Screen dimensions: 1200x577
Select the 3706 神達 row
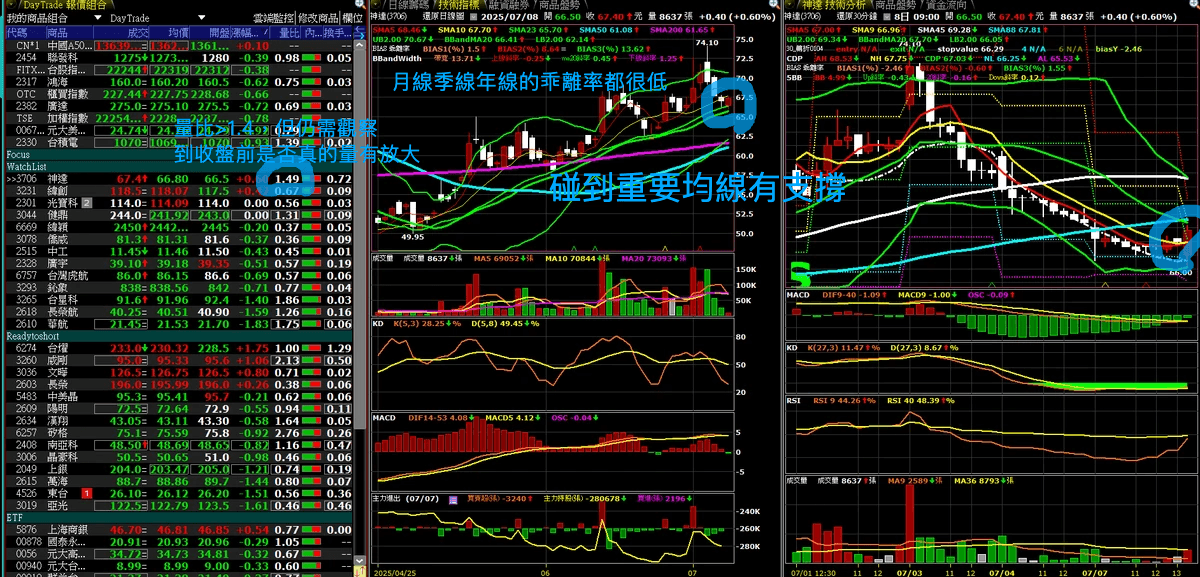pos(179,179)
